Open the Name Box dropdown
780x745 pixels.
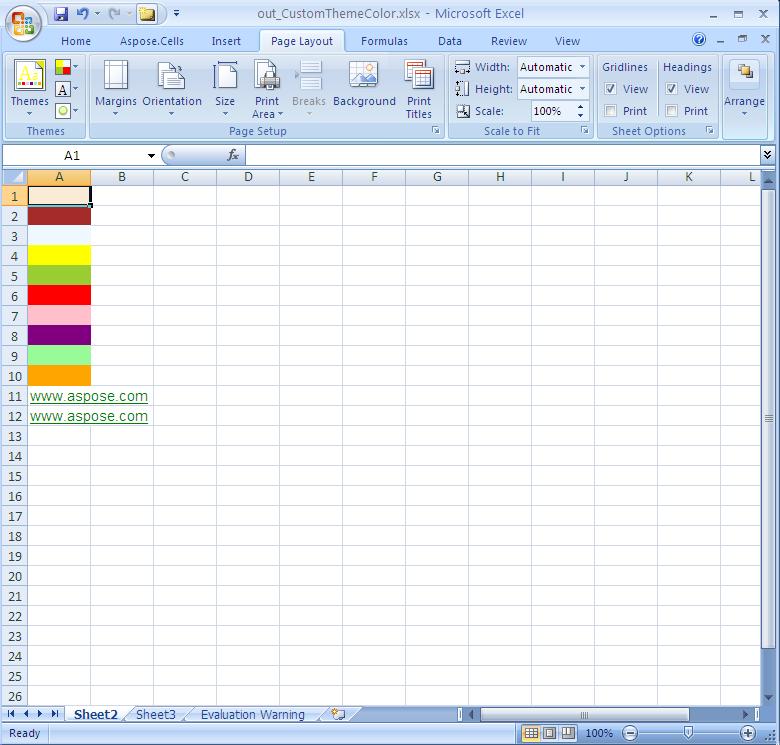pyautogui.click(x=151, y=156)
